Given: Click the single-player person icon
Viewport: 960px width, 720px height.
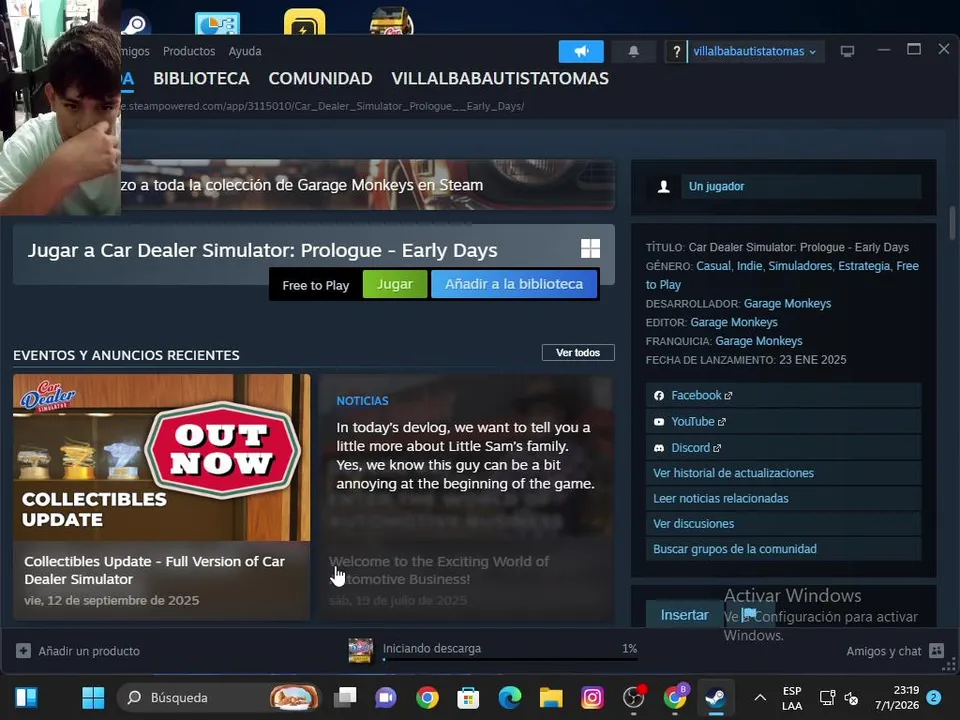Looking at the screenshot, I should click(x=664, y=187).
